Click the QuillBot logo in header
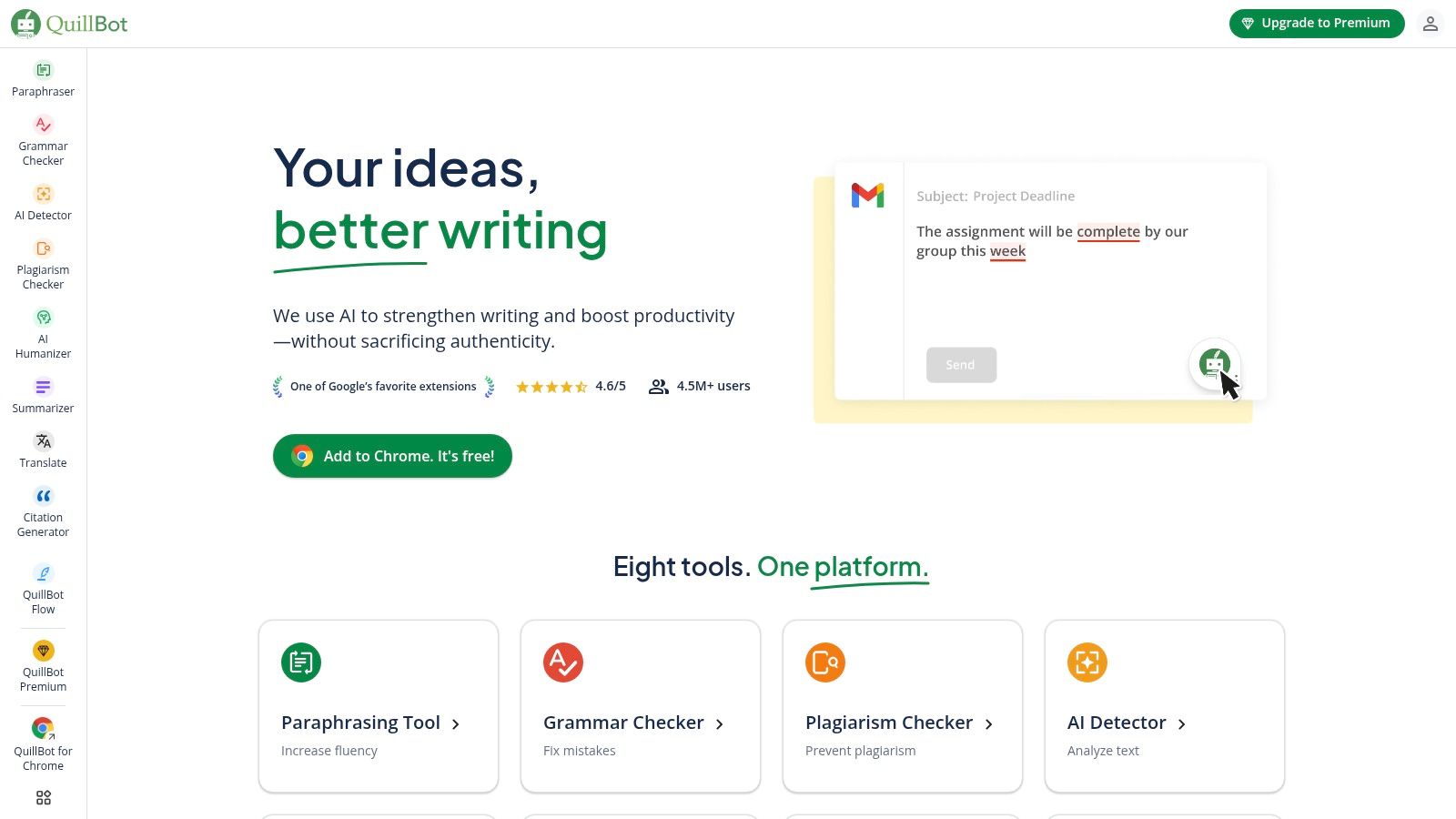This screenshot has width=1456, height=819. [x=69, y=24]
